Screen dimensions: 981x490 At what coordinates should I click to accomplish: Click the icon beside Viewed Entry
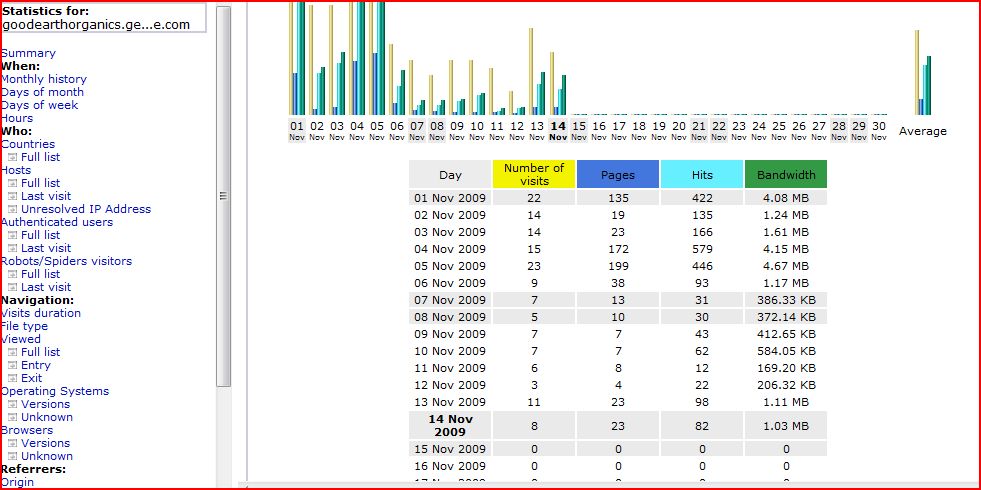pyautogui.click(x=13, y=365)
